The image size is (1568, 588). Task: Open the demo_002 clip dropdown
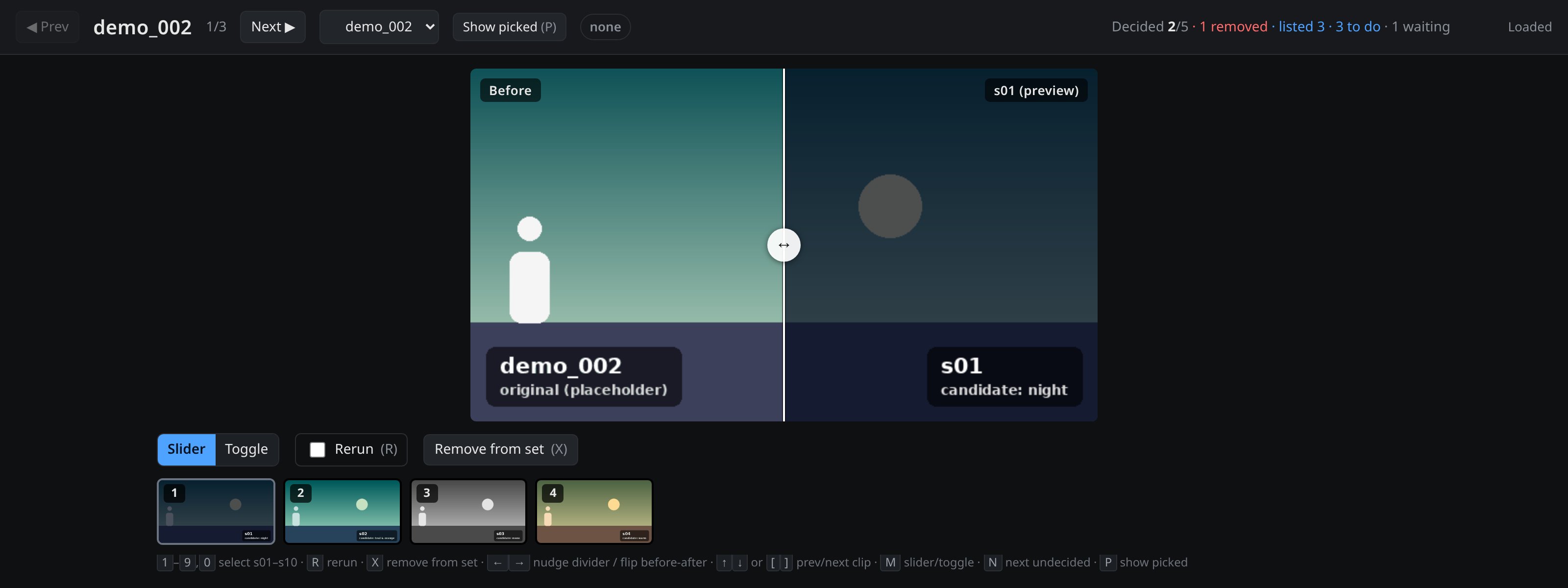[x=379, y=27]
